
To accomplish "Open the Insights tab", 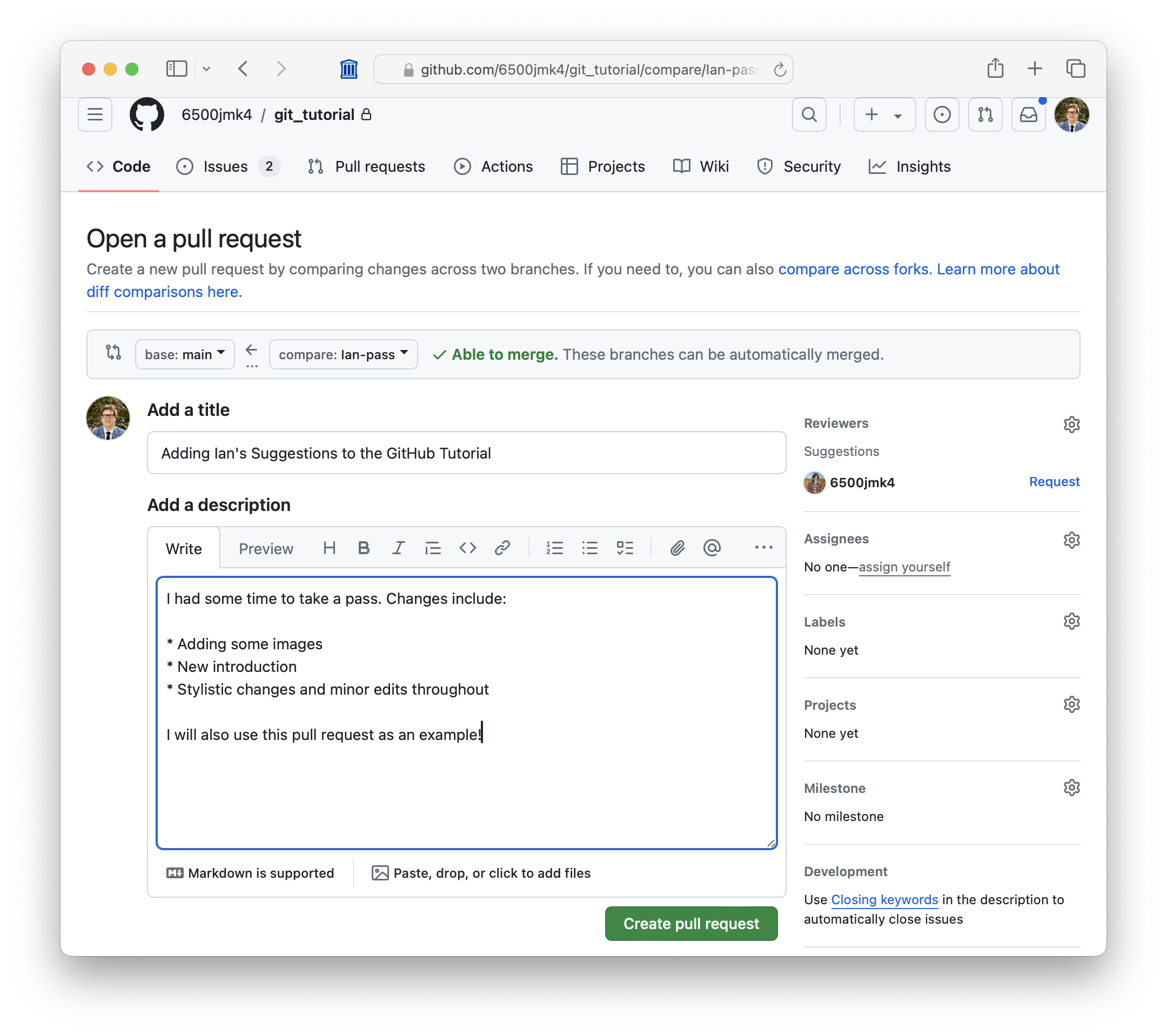I will tap(909, 167).
